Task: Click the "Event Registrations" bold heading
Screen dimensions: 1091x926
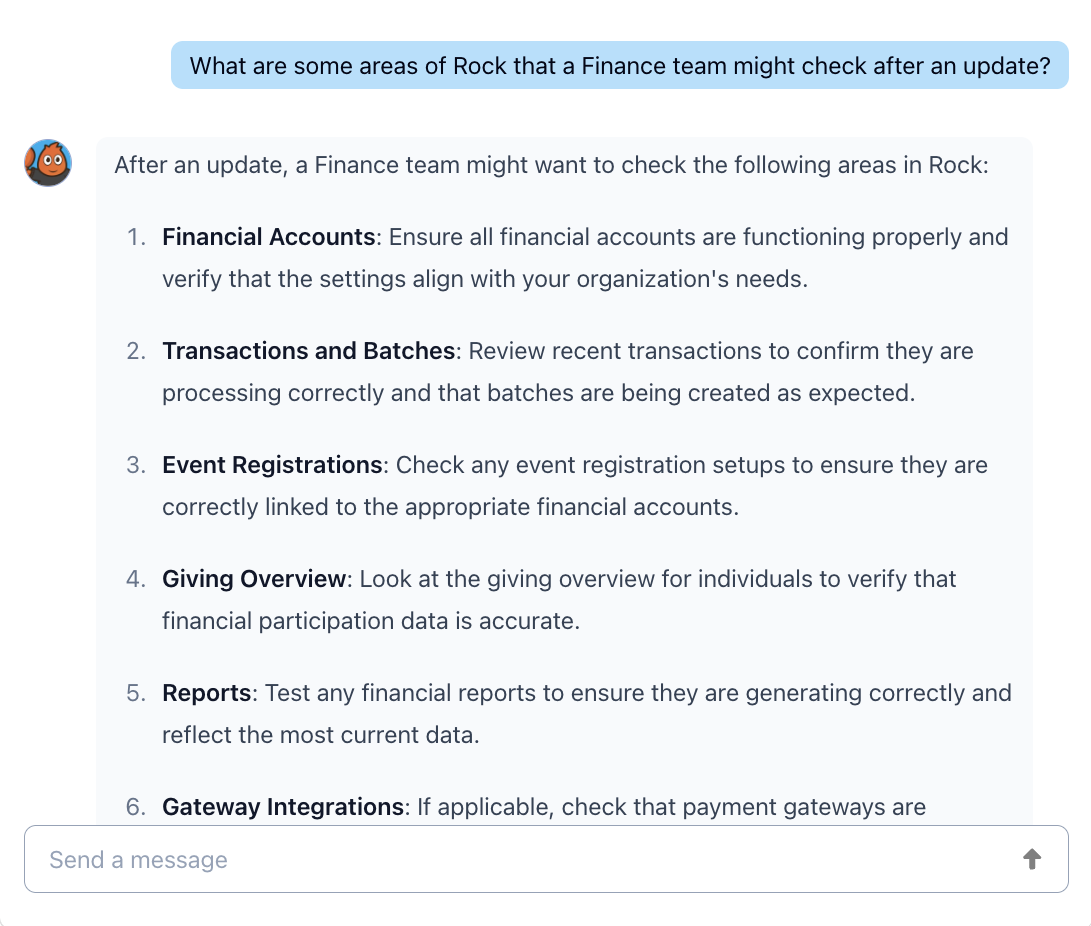Action: coord(272,465)
